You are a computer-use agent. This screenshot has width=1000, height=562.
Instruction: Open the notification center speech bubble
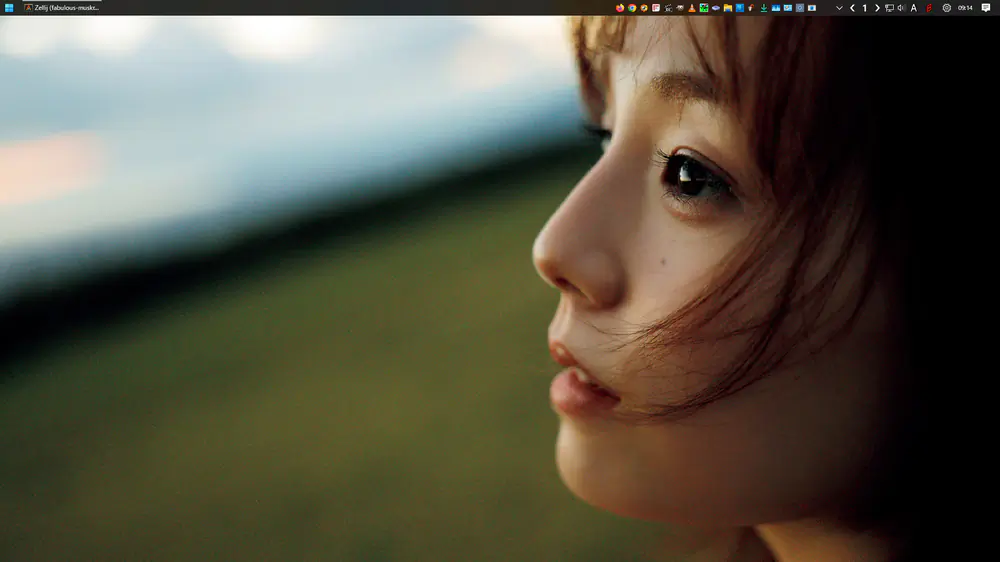pyautogui.click(x=986, y=7)
